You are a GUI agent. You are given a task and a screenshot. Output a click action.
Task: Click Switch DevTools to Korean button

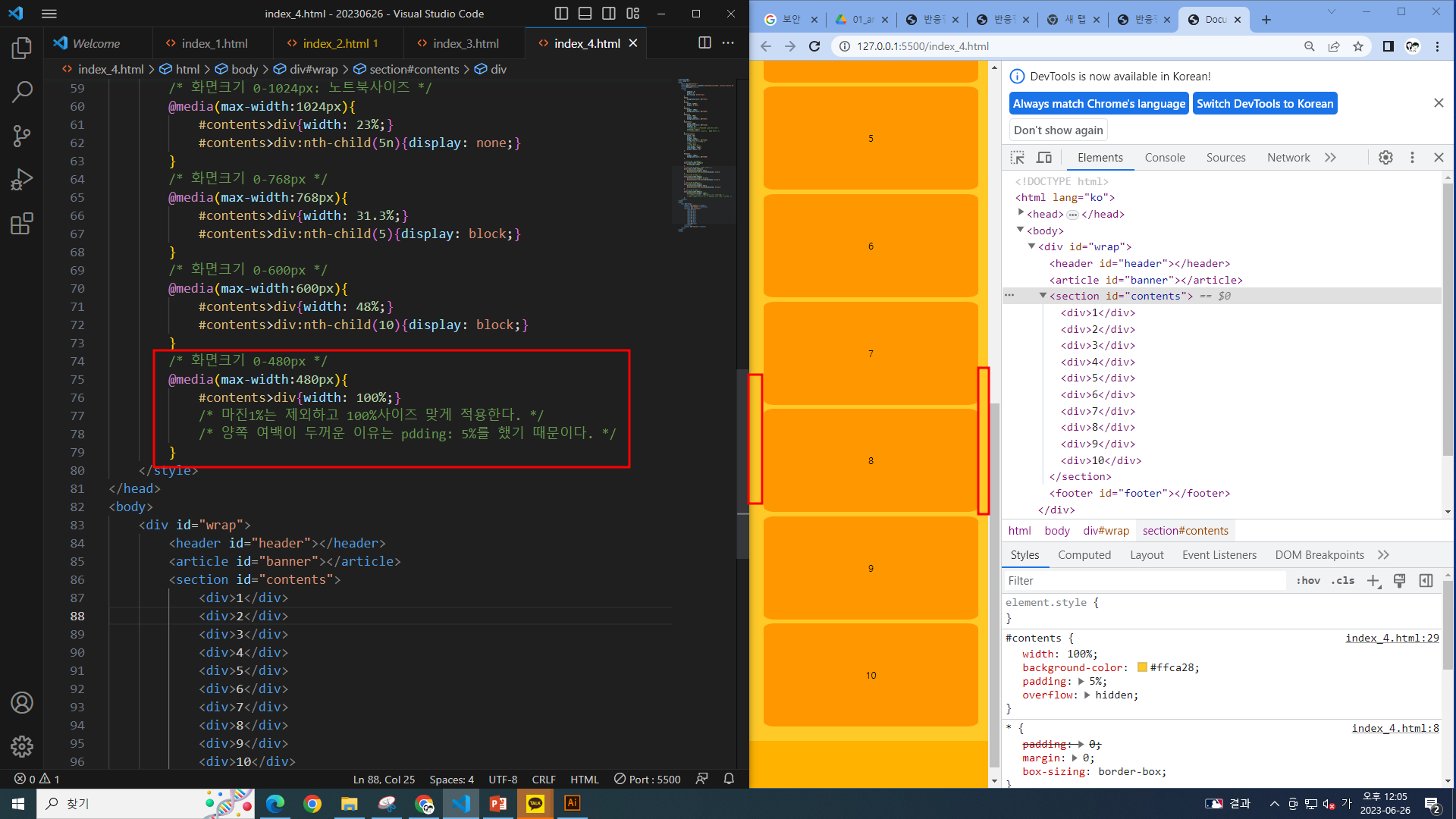[x=1264, y=104]
